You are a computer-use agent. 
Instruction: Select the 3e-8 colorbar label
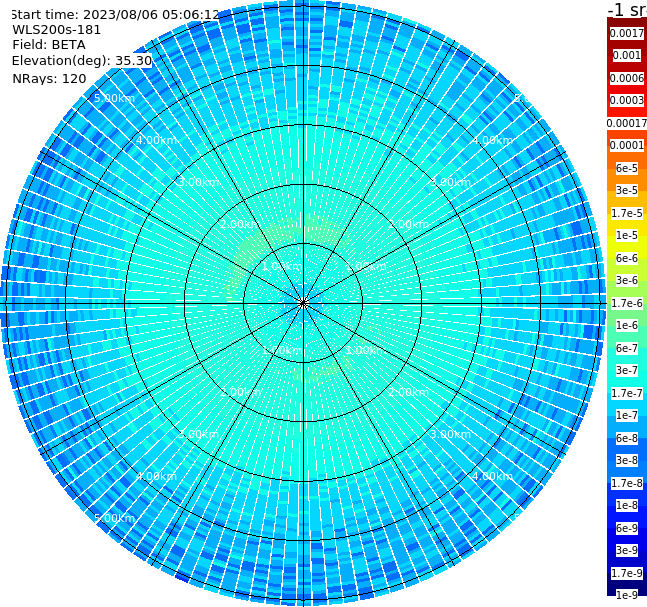(627, 460)
